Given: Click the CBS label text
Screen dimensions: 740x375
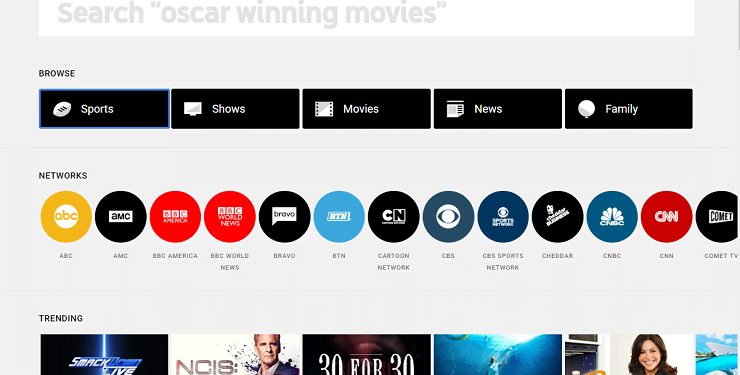Looking at the screenshot, I should tap(448, 256).
